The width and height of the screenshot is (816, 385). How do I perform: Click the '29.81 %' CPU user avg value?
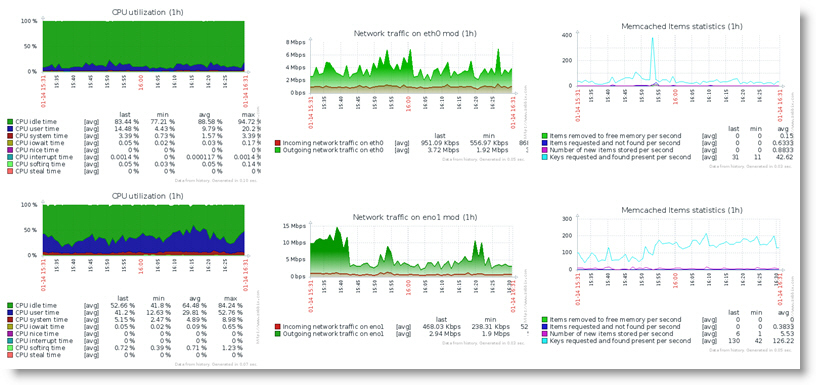click(x=195, y=313)
